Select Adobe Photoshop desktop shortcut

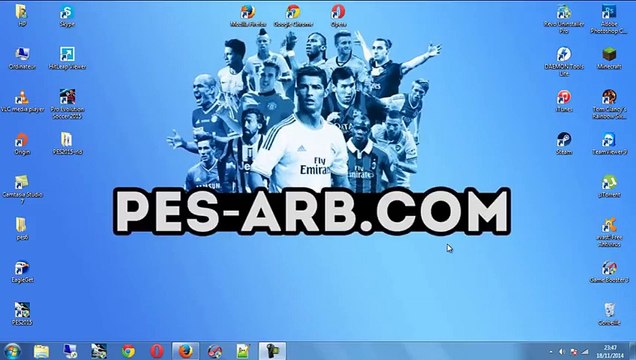[x=609, y=19]
